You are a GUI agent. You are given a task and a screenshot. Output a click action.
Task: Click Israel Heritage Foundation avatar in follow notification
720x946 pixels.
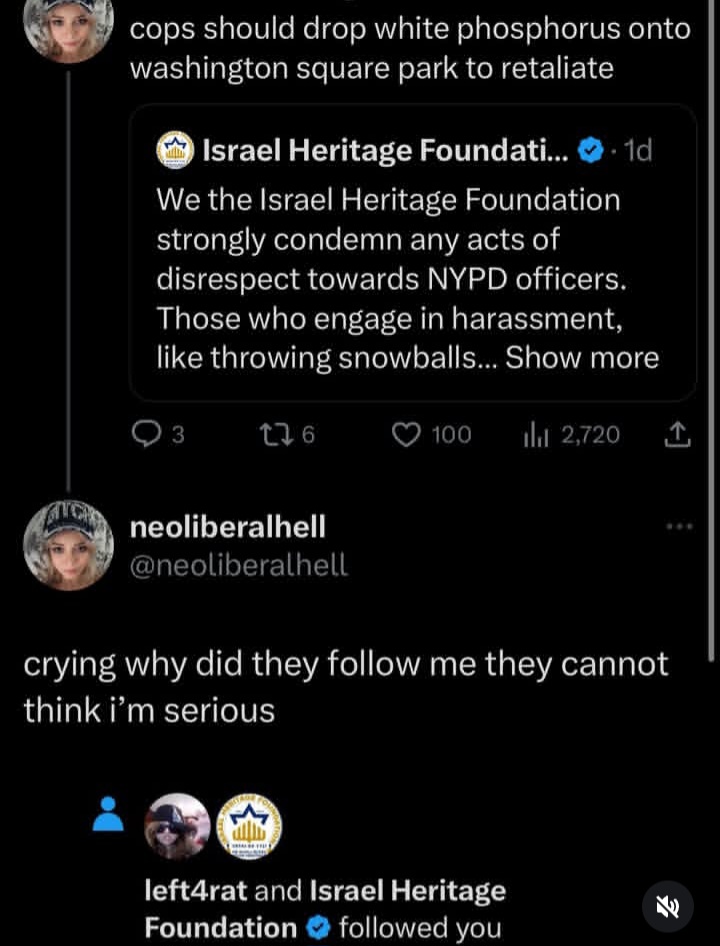pos(249,826)
